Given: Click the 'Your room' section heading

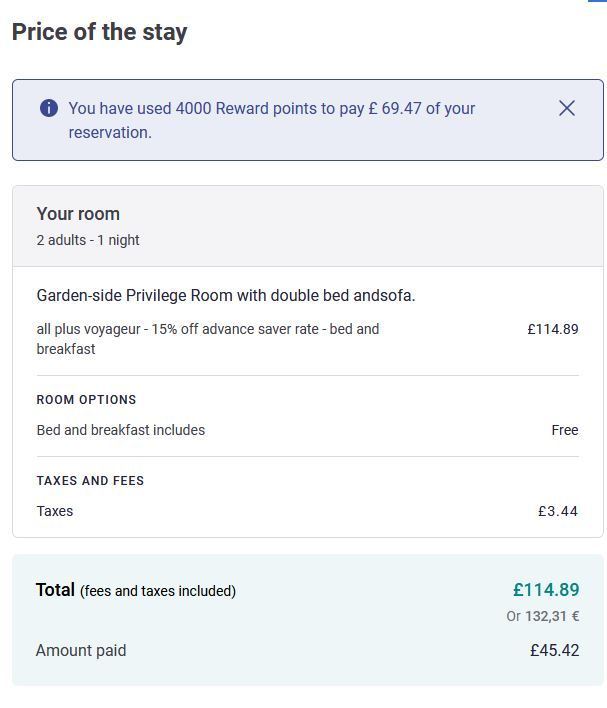Looking at the screenshot, I should click(78, 214).
